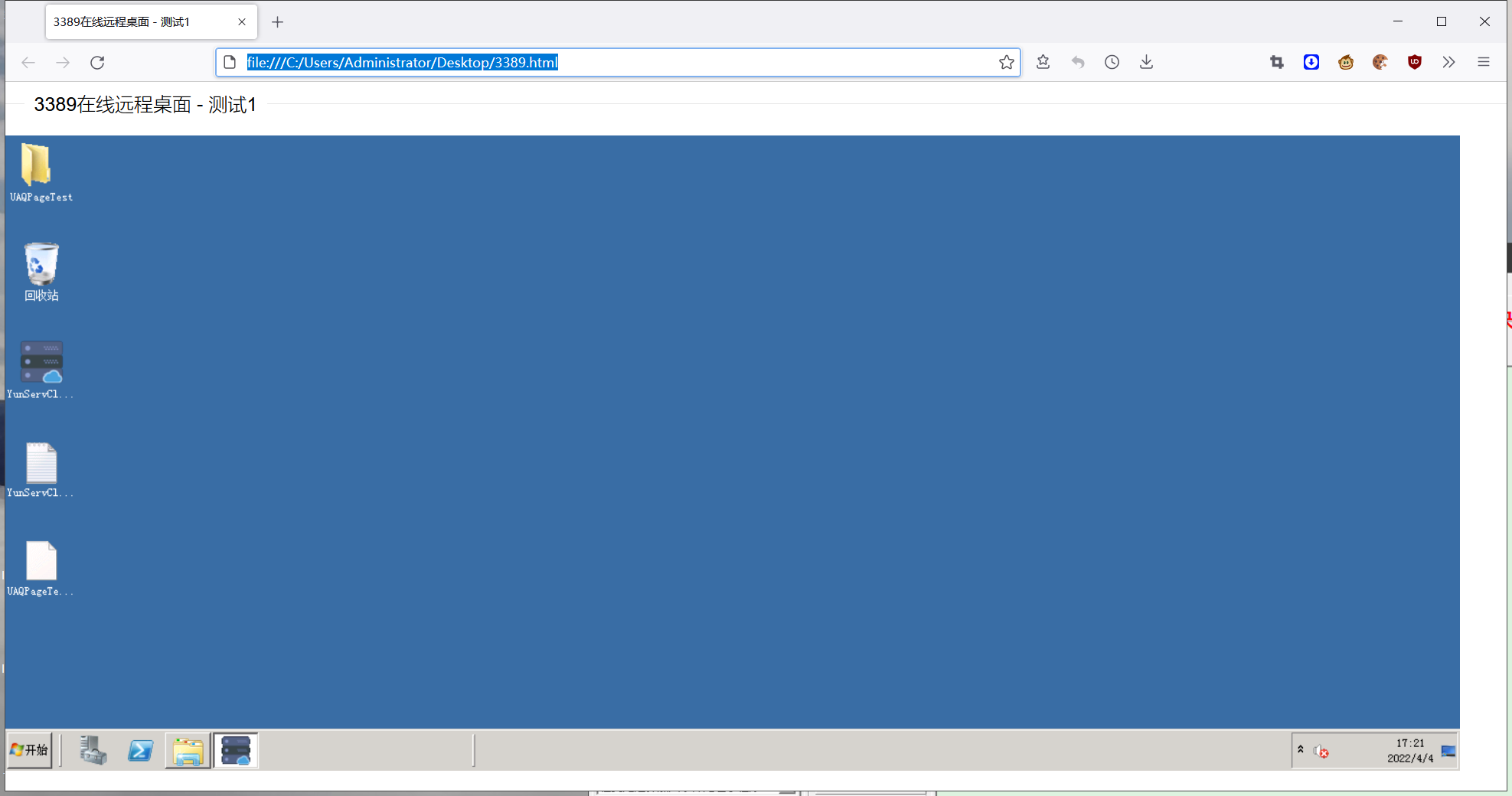Go forward to next page
This screenshot has width=1512, height=796.
click(x=63, y=63)
